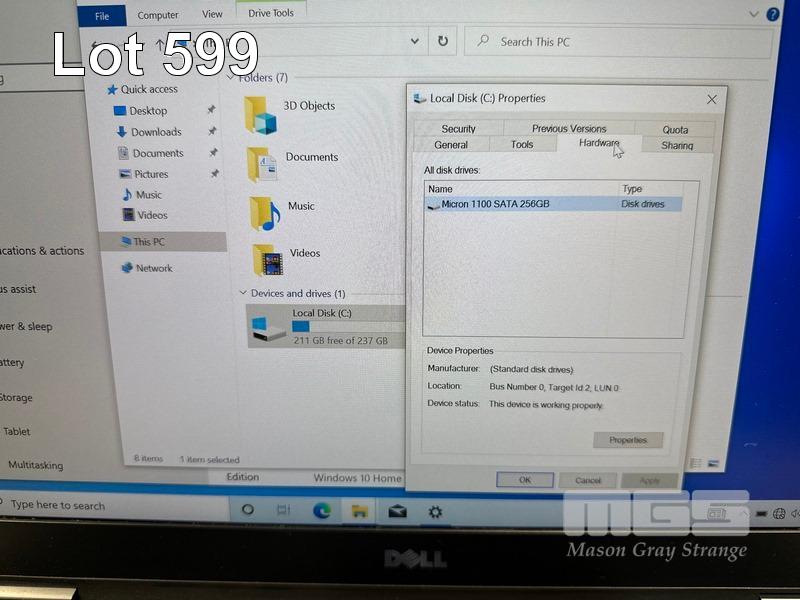The height and width of the screenshot is (600, 800).
Task: Click the refresh button beside address bar
Action: point(443,41)
